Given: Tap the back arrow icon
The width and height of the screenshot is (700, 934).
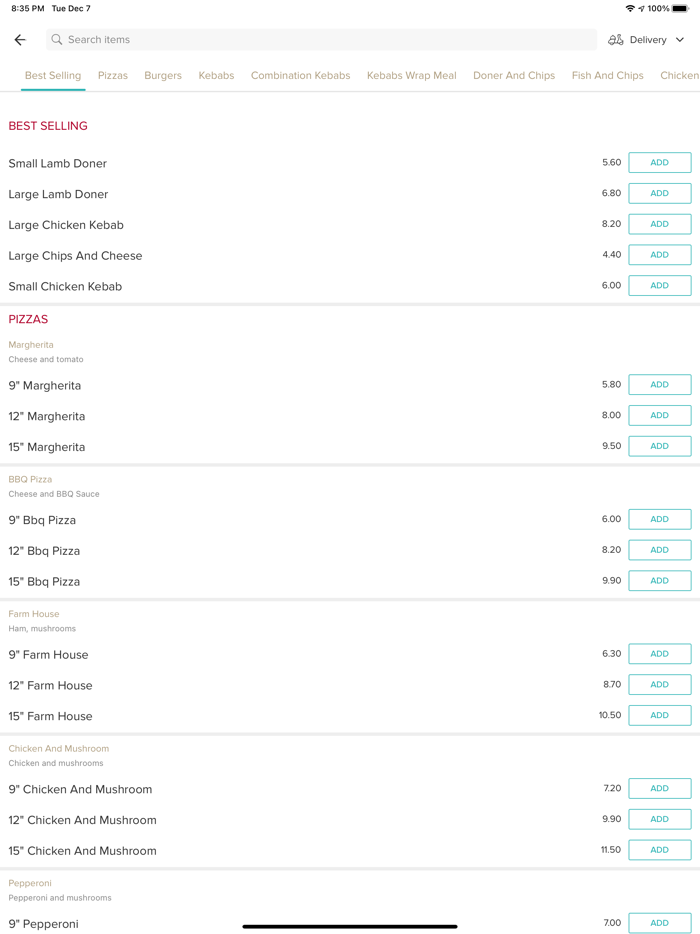Looking at the screenshot, I should (20, 40).
